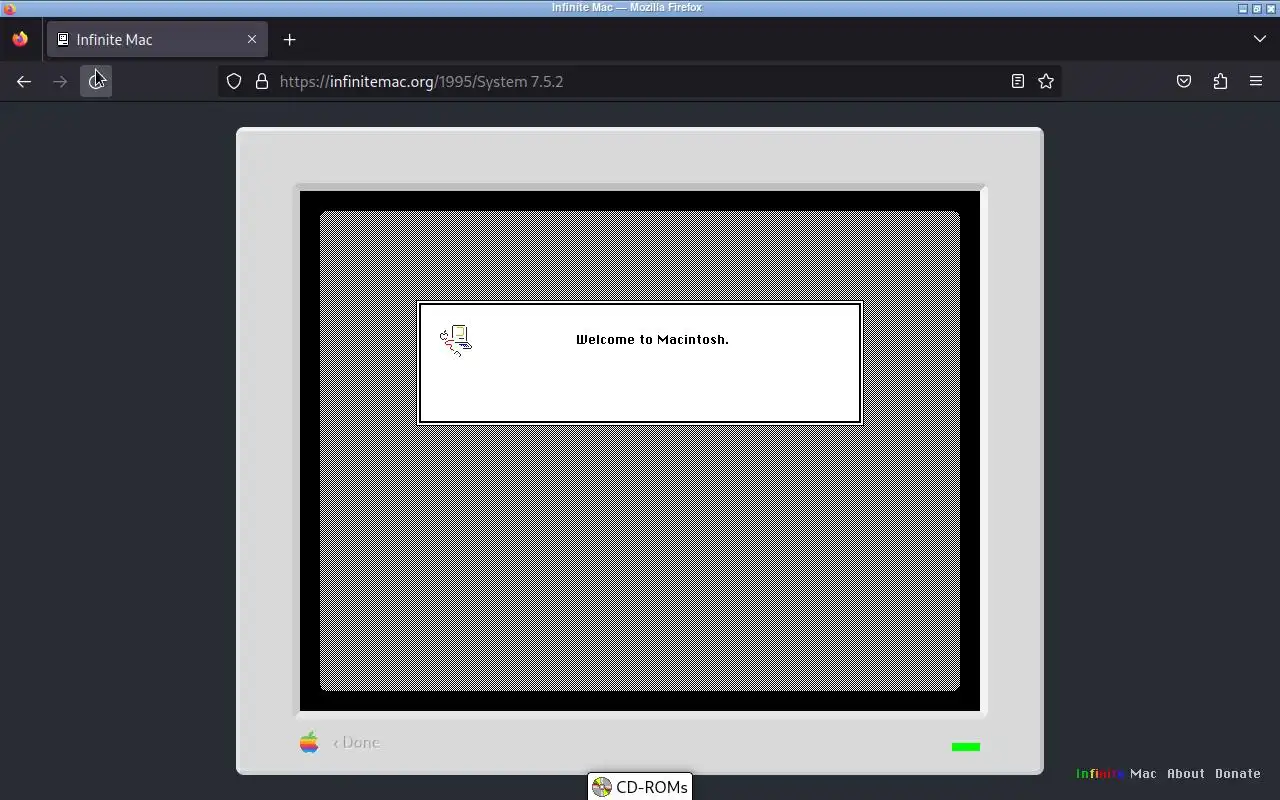Open the Donate link
The width and height of the screenshot is (1280, 800).
[1238, 774]
